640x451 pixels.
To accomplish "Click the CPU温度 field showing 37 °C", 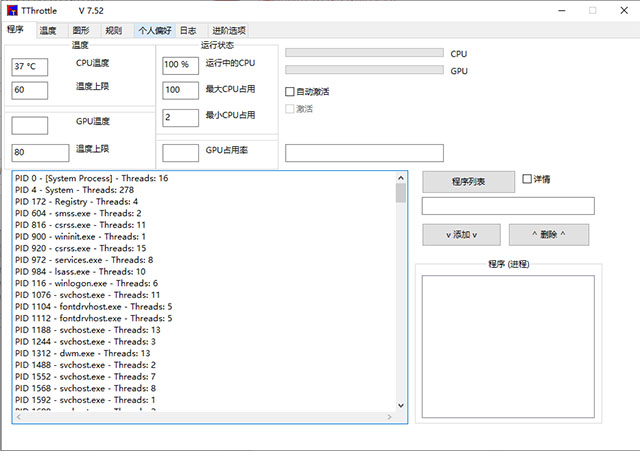I will [x=29, y=67].
